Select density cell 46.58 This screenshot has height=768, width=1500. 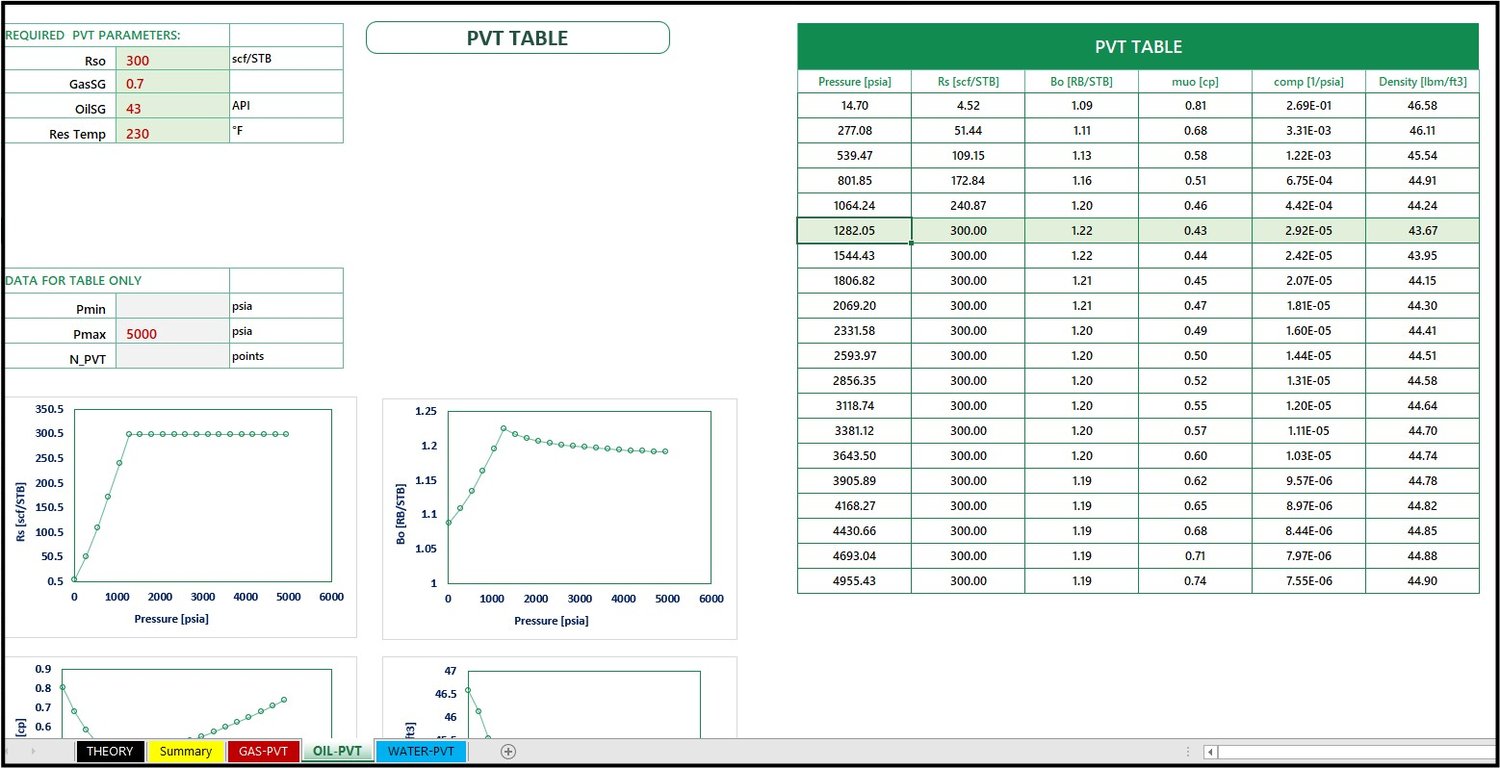pyautogui.click(x=1422, y=105)
